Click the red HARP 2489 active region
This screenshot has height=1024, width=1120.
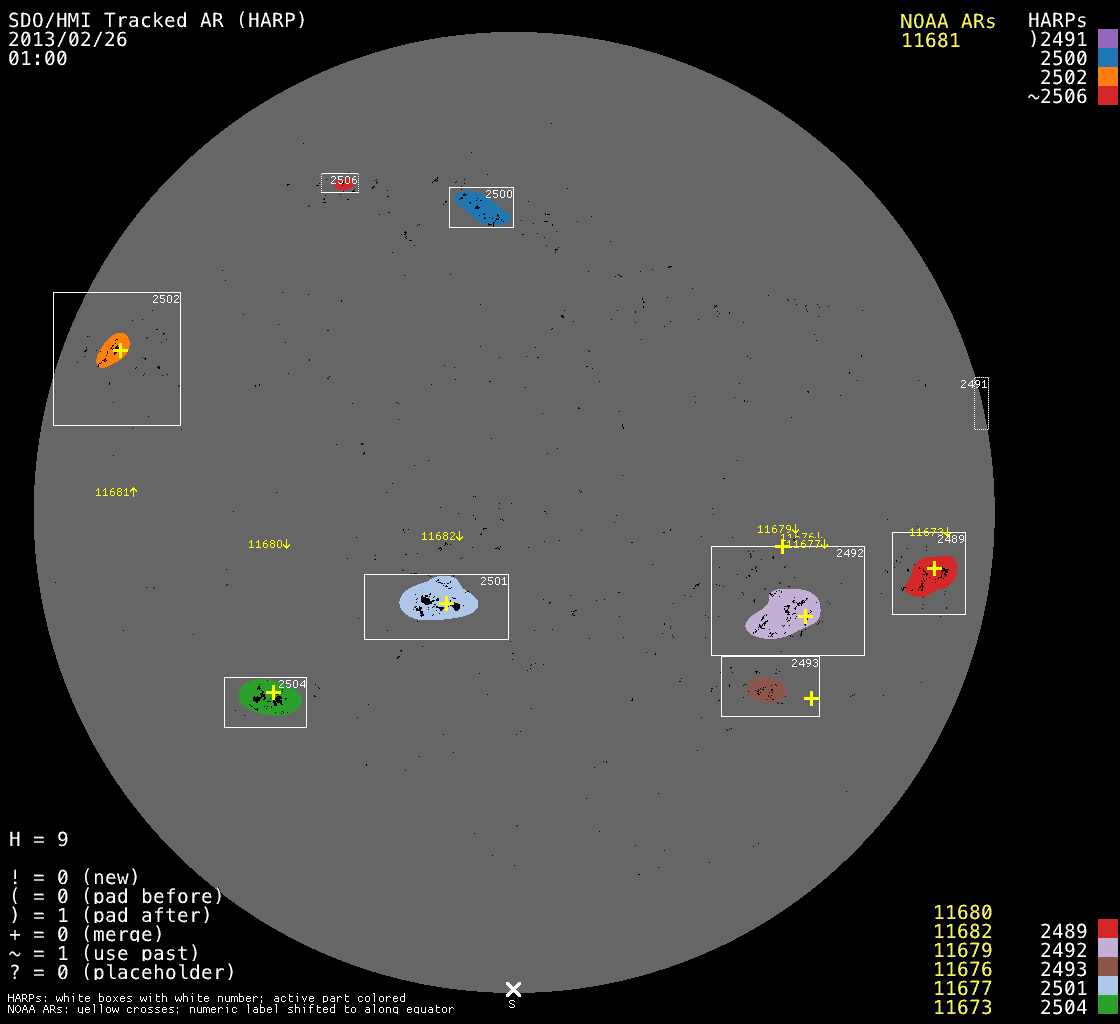click(x=930, y=576)
